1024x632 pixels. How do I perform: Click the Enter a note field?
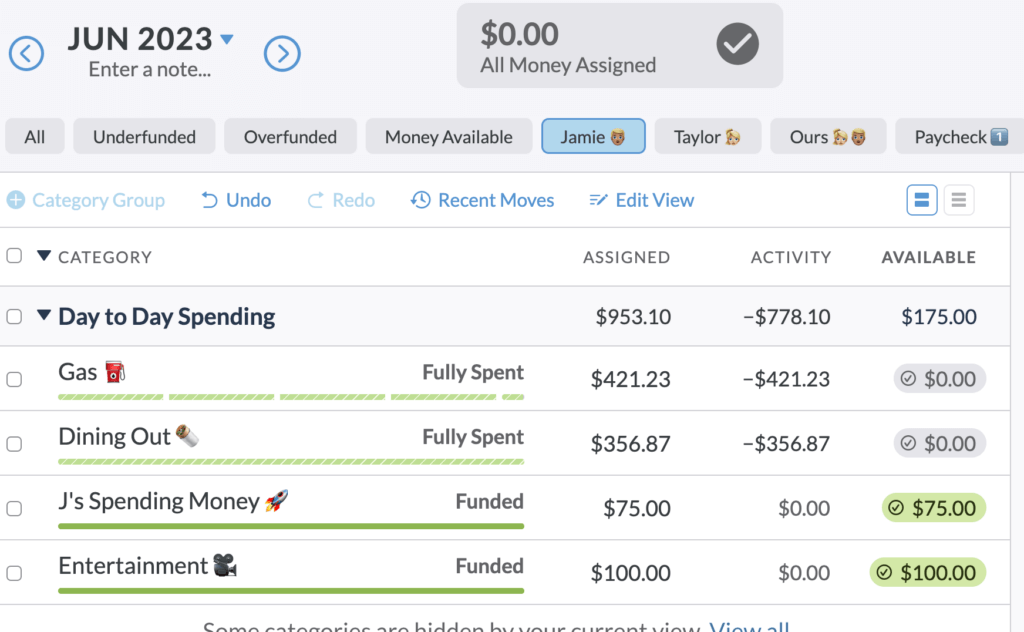[150, 70]
